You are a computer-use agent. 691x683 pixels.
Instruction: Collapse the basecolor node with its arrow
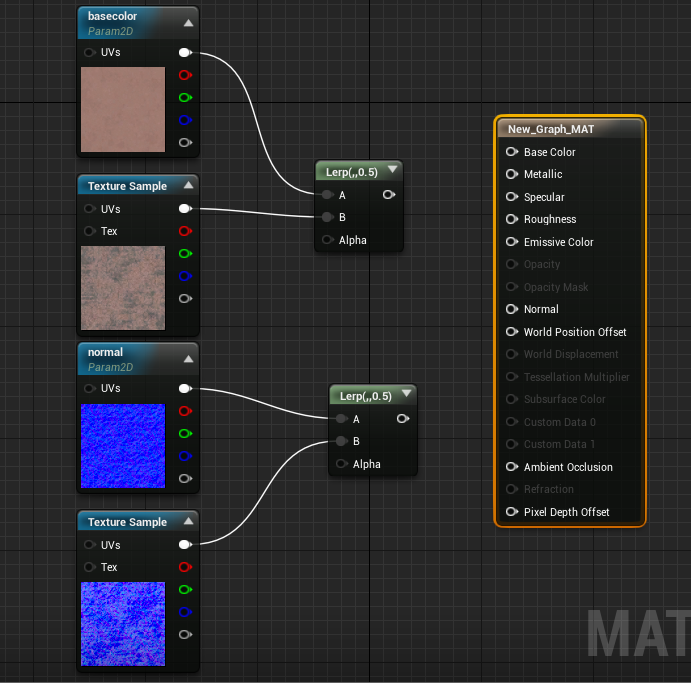tap(188, 22)
